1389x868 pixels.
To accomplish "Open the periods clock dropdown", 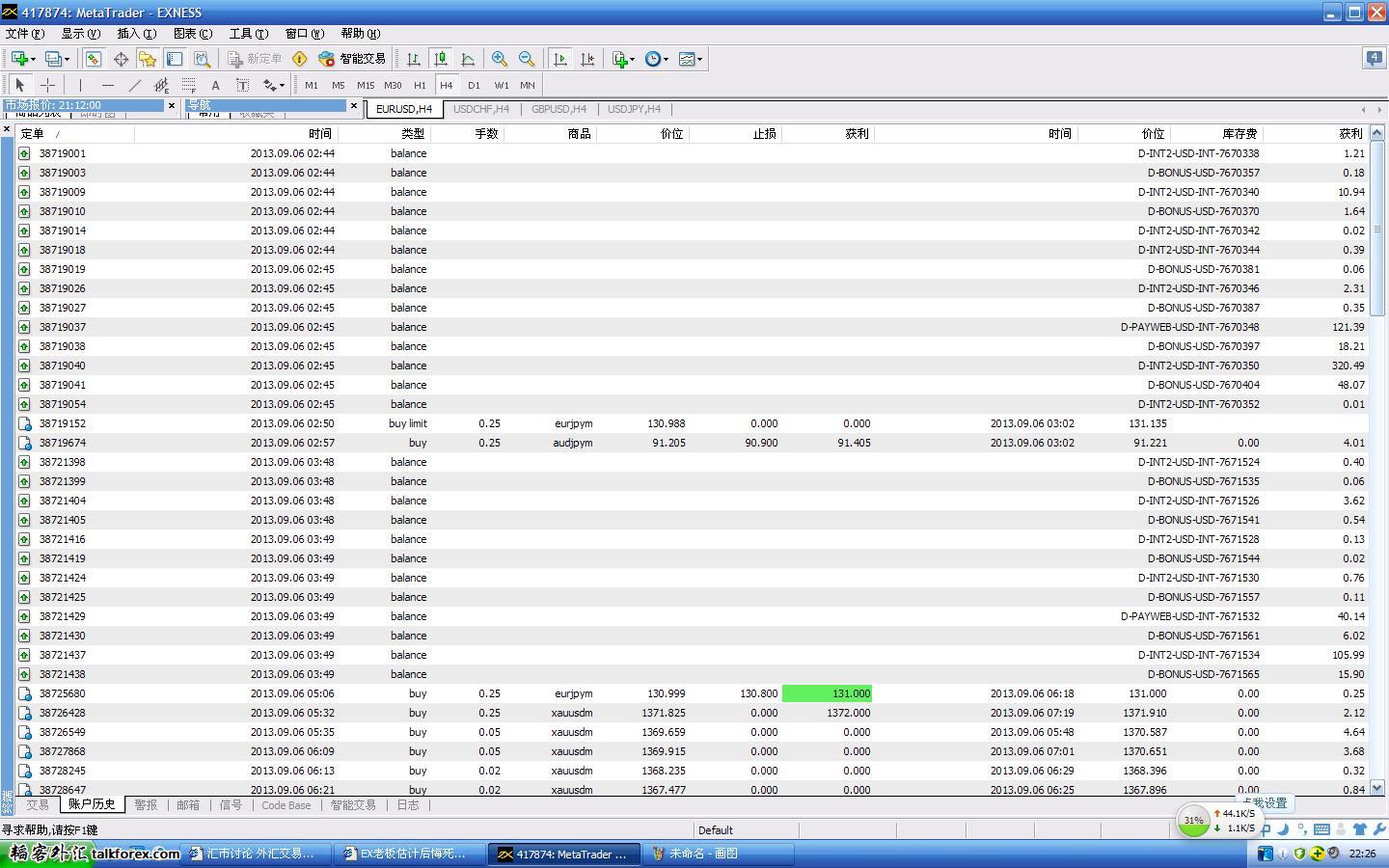I will 657,59.
